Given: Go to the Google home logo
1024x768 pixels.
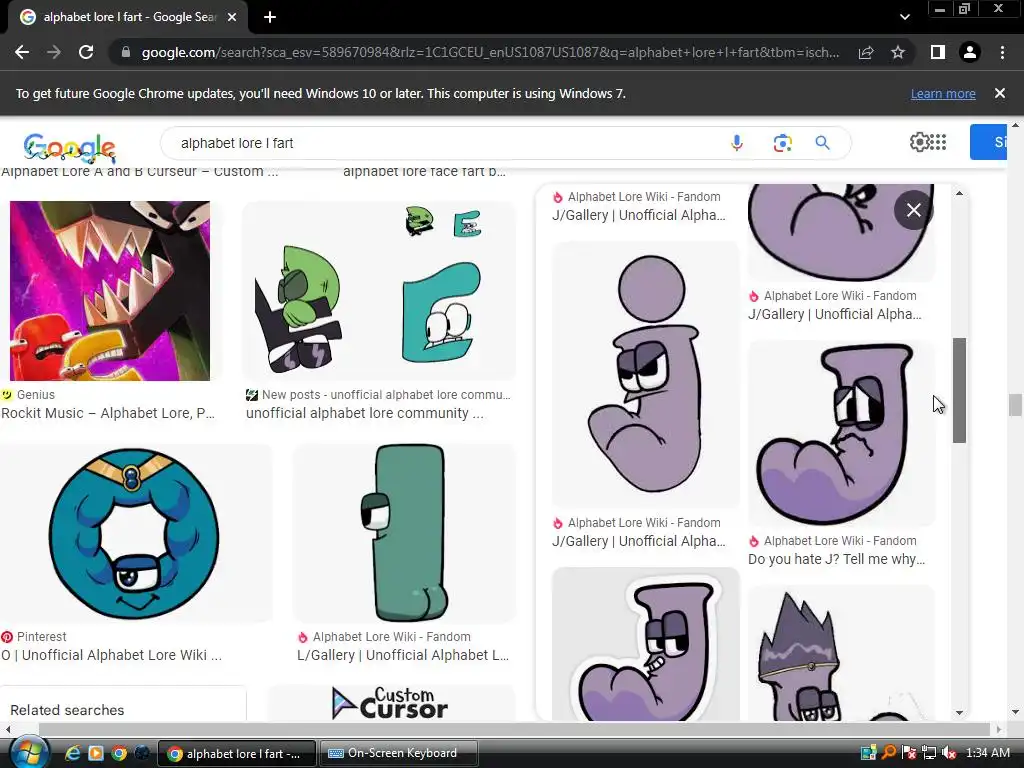Looking at the screenshot, I should click(x=69, y=148).
